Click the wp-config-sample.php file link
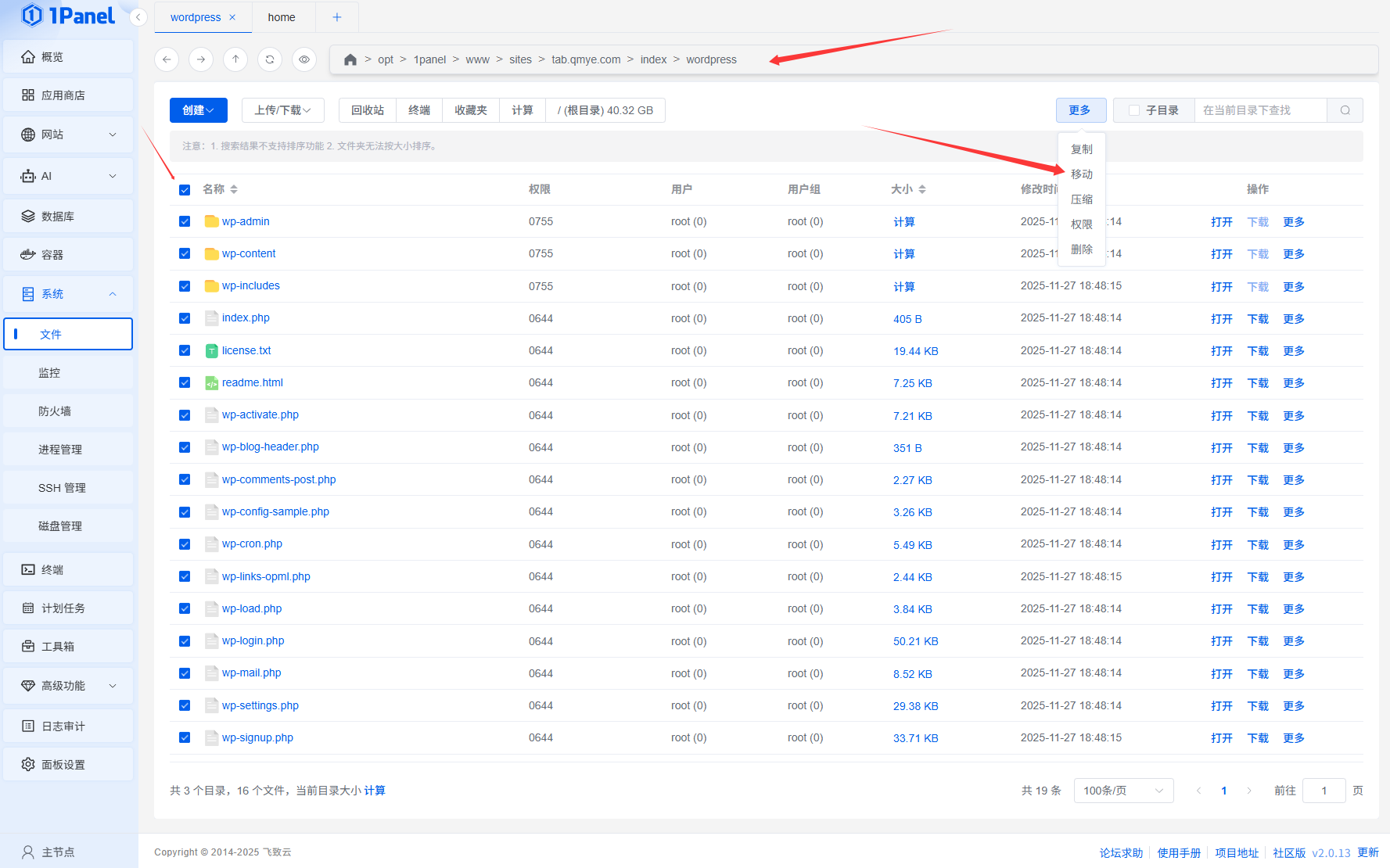Image resolution: width=1390 pixels, height=868 pixels. pos(275,512)
